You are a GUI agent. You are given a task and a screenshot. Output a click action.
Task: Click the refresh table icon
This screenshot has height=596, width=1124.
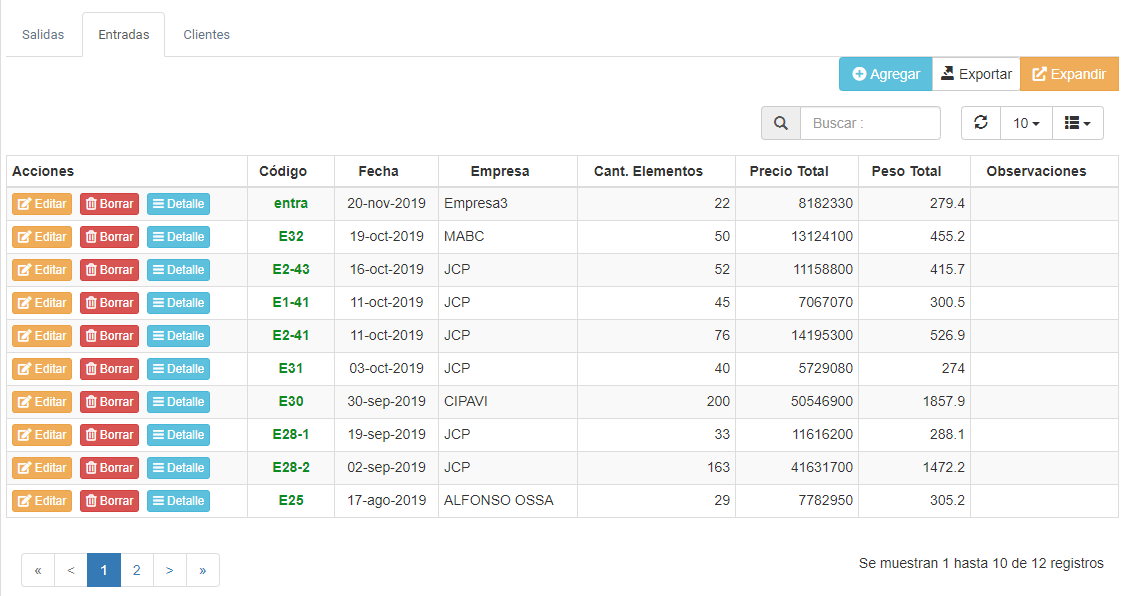(x=980, y=123)
